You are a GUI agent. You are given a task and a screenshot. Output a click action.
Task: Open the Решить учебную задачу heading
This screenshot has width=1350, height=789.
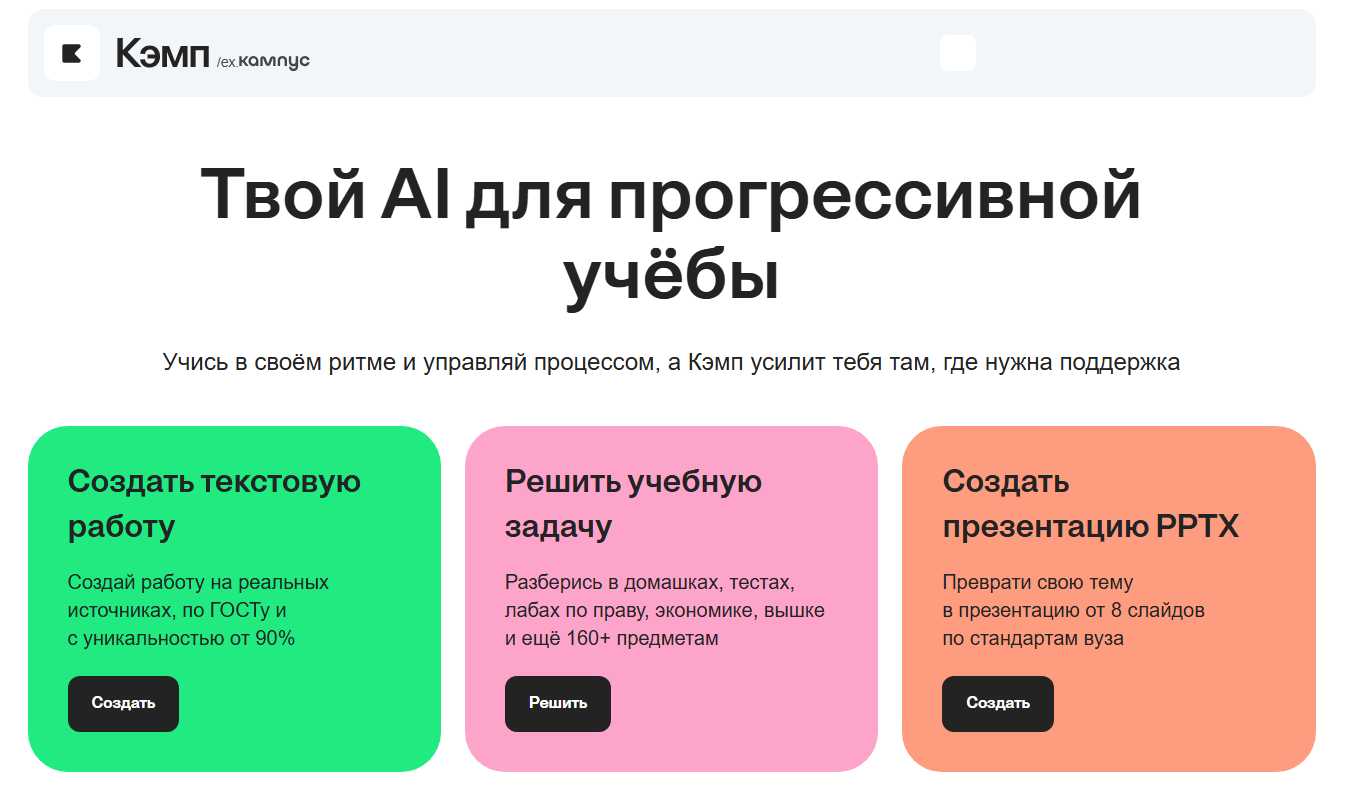pos(633,504)
